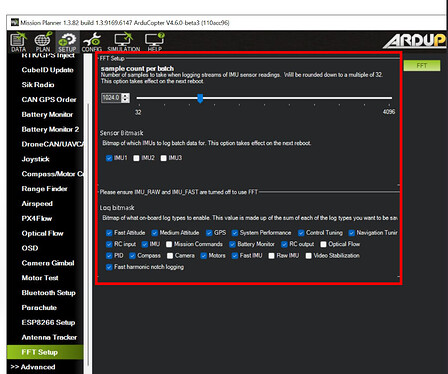Open the CONFIG tuning screen
This screenshot has width=448, height=374.
[x=92, y=43]
